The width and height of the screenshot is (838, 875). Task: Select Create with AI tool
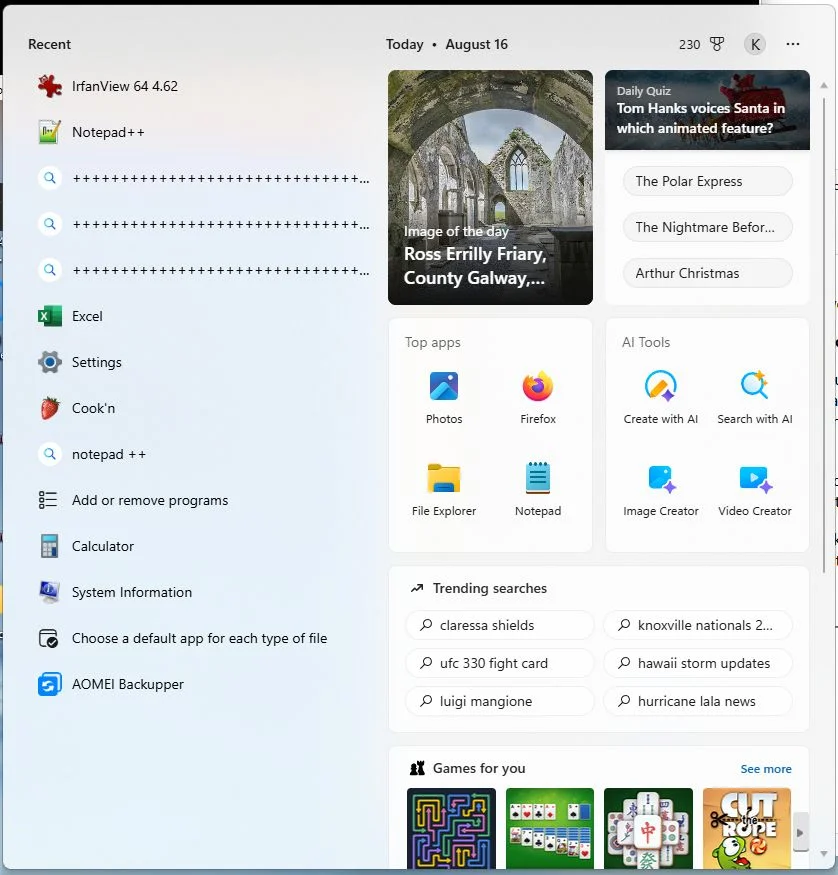pyautogui.click(x=661, y=397)
